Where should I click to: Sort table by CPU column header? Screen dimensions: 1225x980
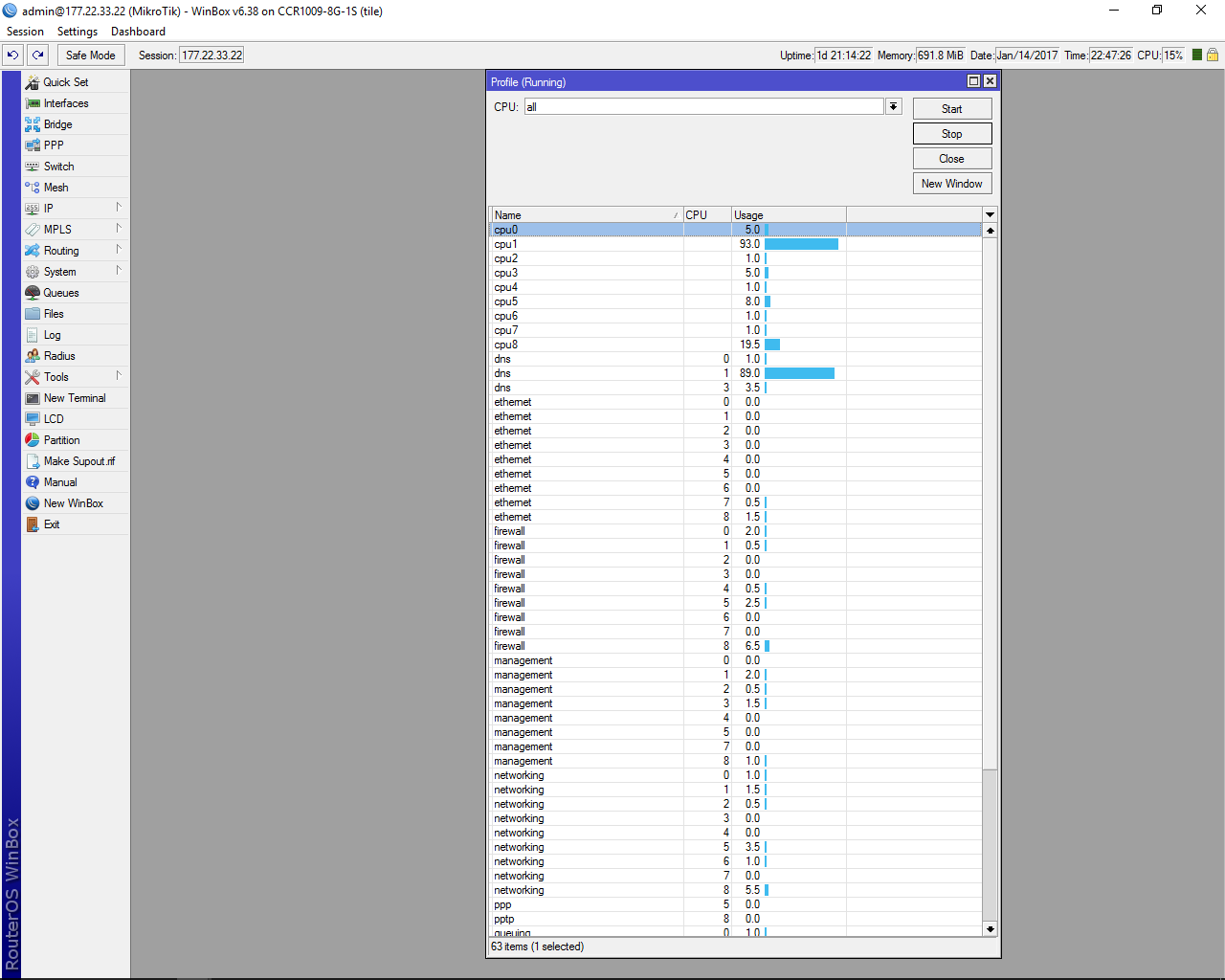pyautogui.click(x=707, y=215)
